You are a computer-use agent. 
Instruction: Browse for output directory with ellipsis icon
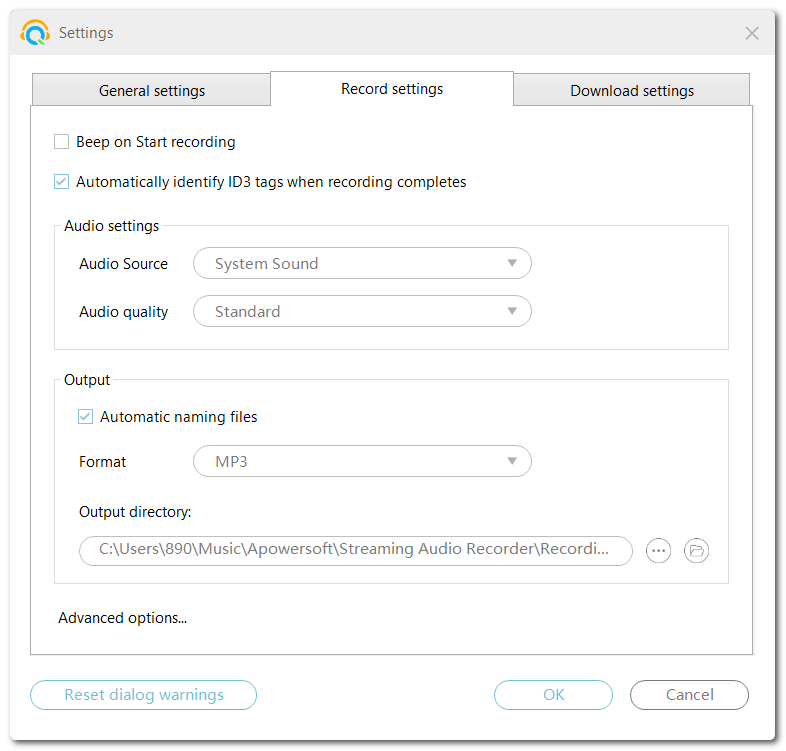tap(658, 550)
